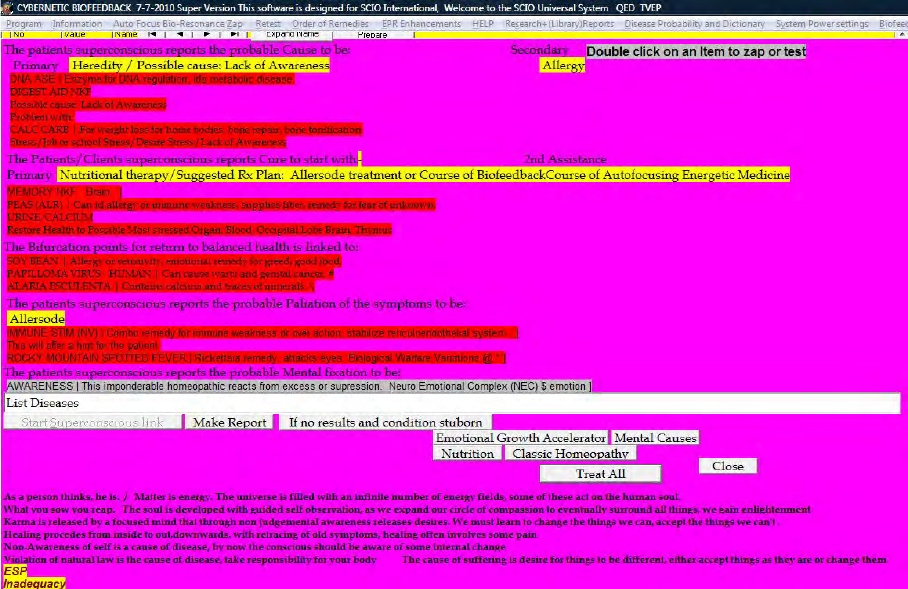Click the previous record arrow icon
Screen dimensions: 908x589
tap(180, 34)
